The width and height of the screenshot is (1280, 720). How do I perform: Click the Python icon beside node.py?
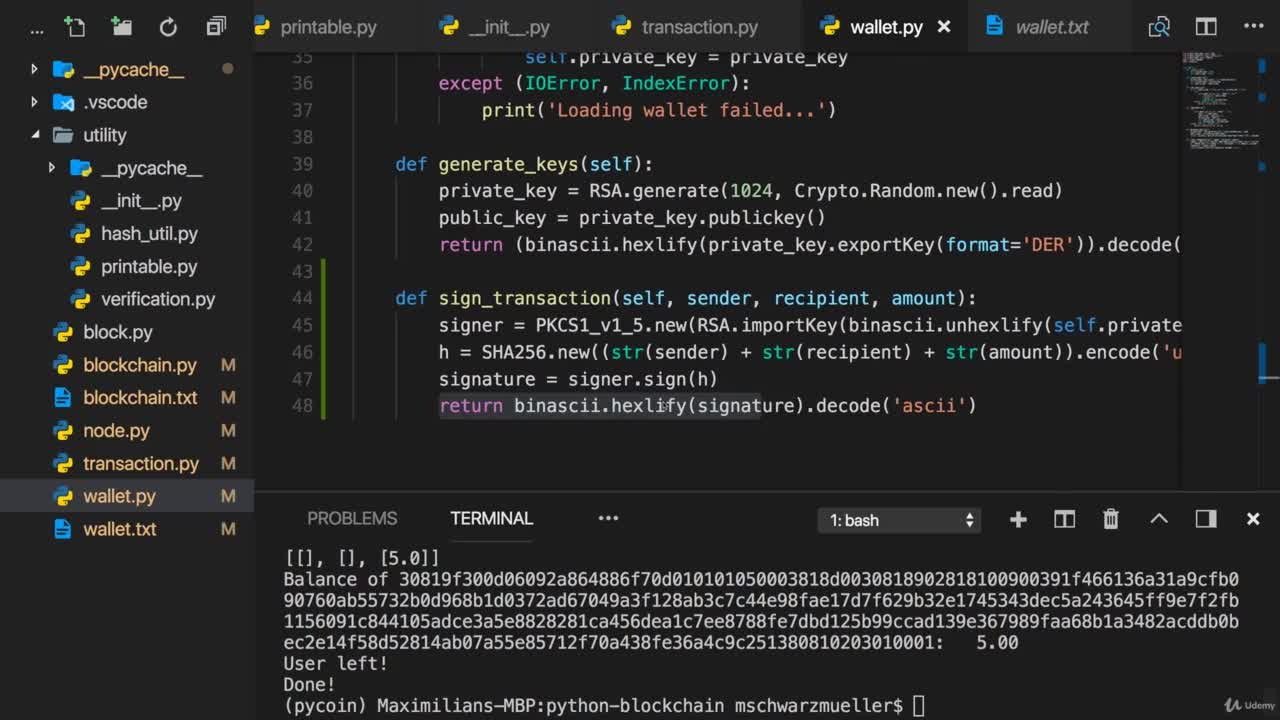63,431
